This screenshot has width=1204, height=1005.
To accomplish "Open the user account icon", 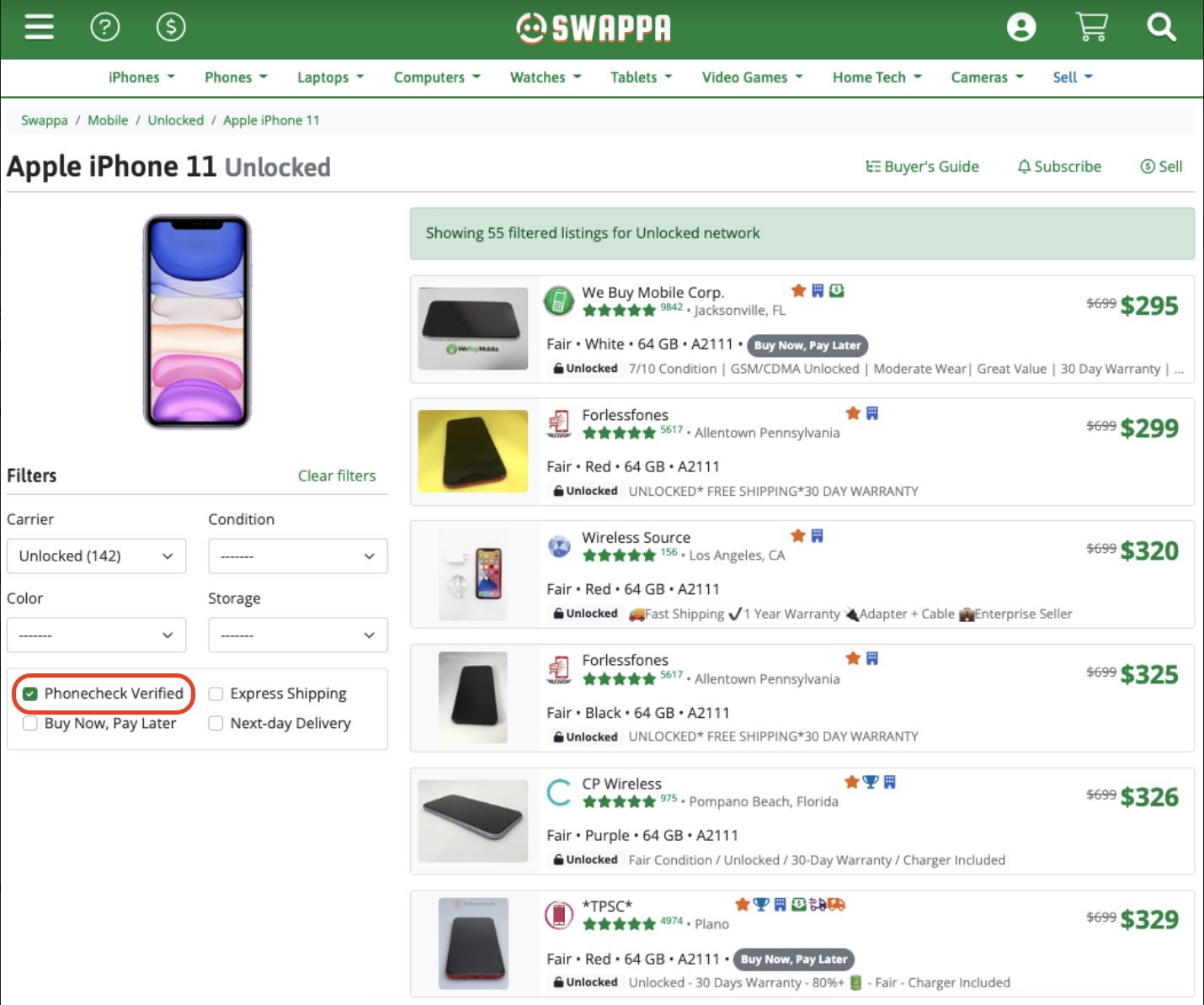I will [1021, 27].
